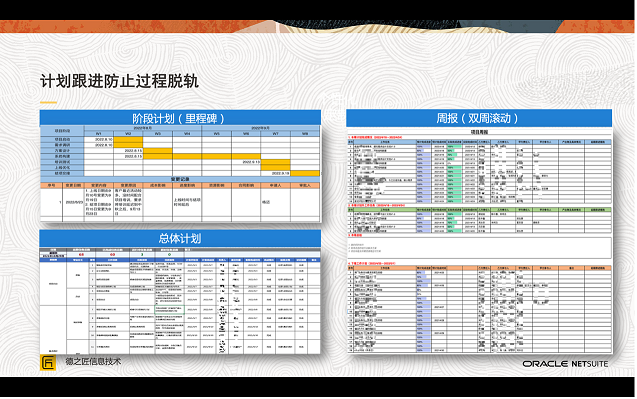Screen dimensions: 637x399
Task: Click the 变更记录 row in milestone table
Action: (x=180, y=179)
